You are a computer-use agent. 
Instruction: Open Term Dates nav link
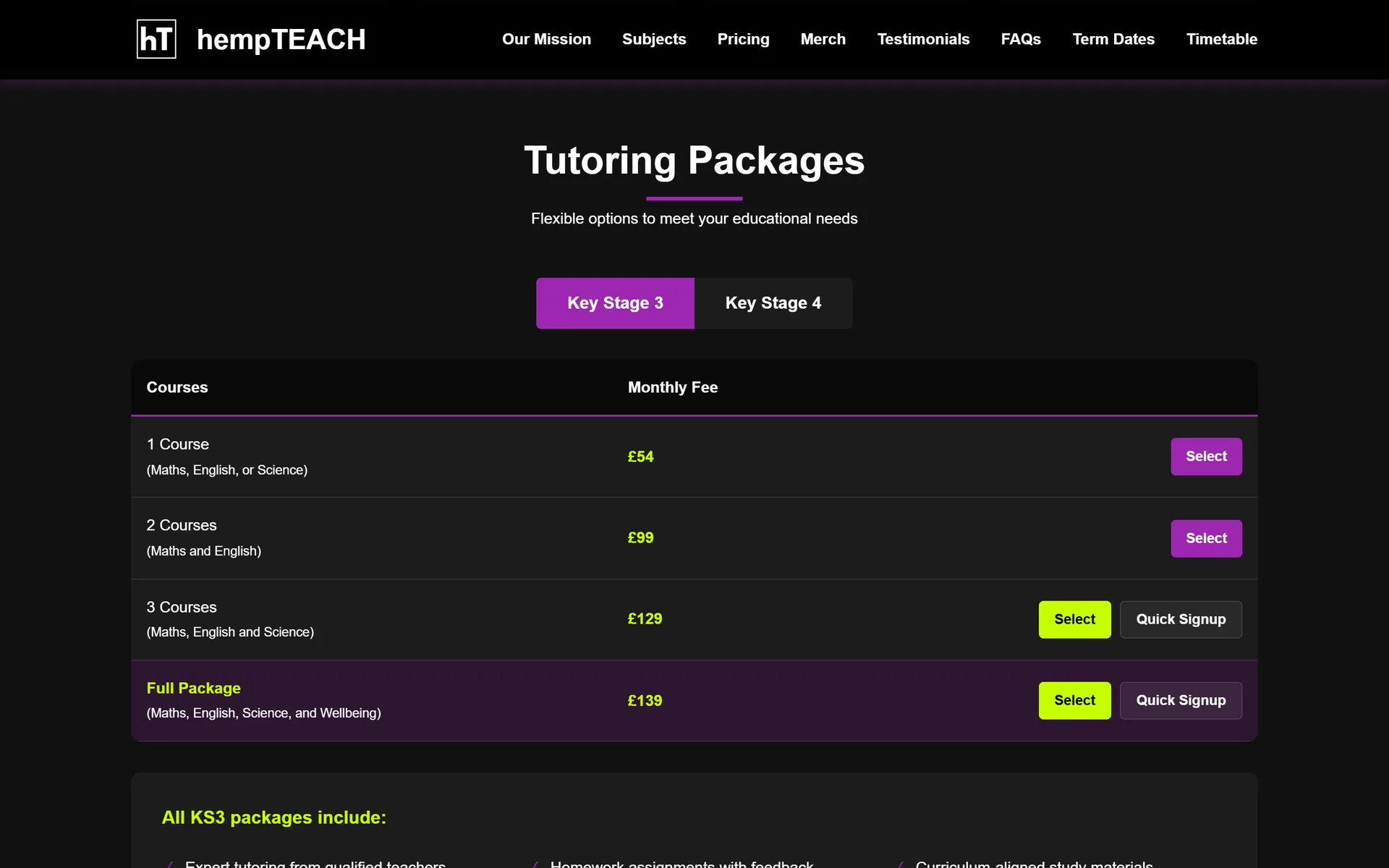pyautogui.click(x=1113, y=39)
